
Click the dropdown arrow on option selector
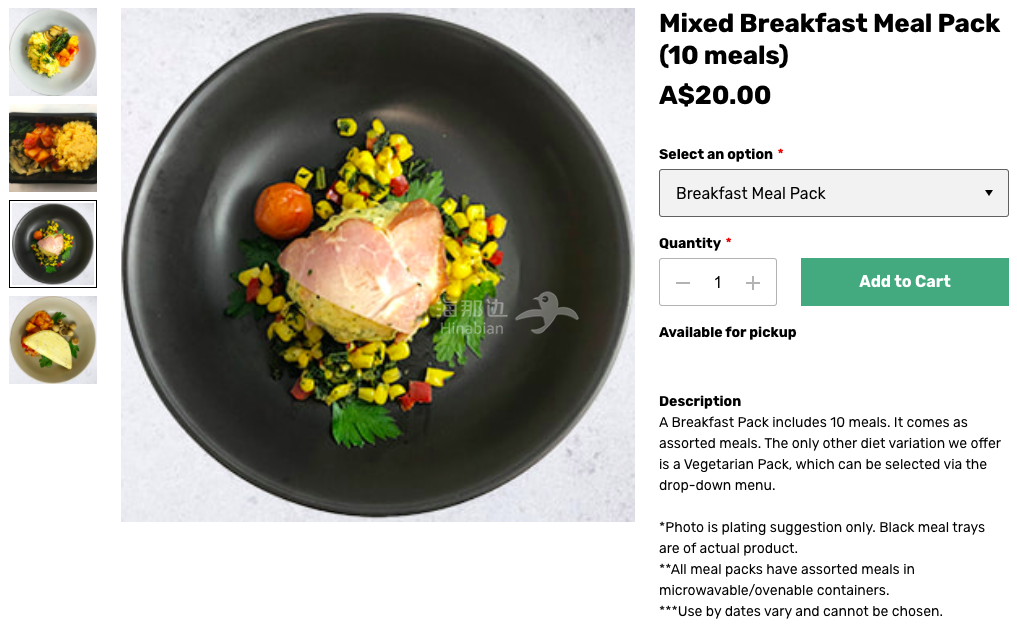[988, 193]
